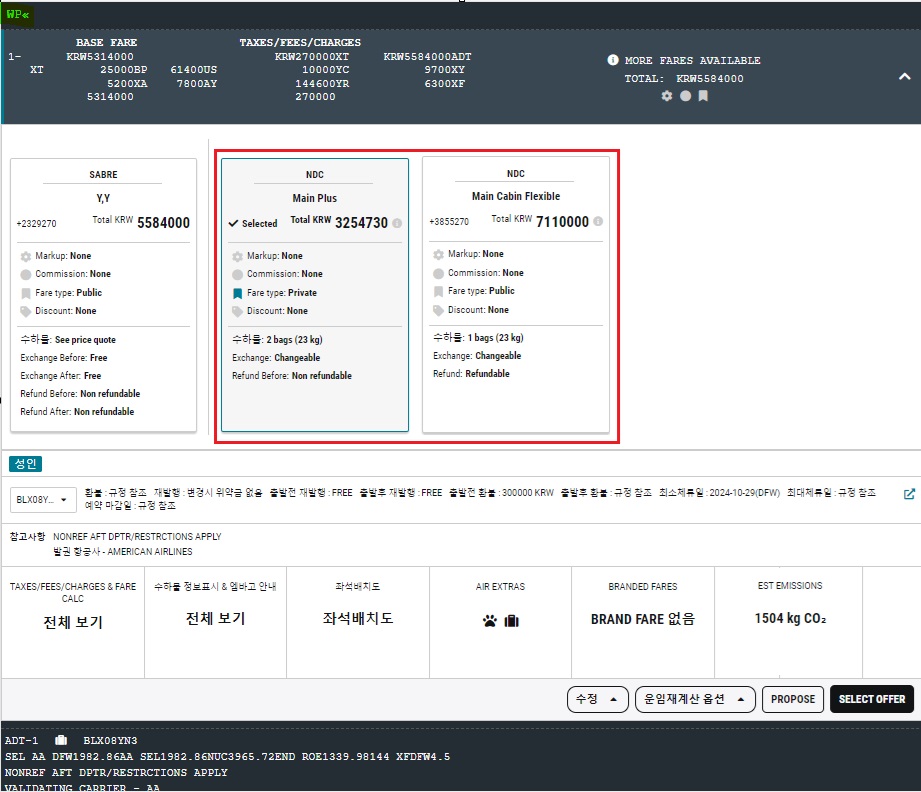Click the TOTAL: KRW5584000 text
The image size is (921, 792).
coord(684,79)
